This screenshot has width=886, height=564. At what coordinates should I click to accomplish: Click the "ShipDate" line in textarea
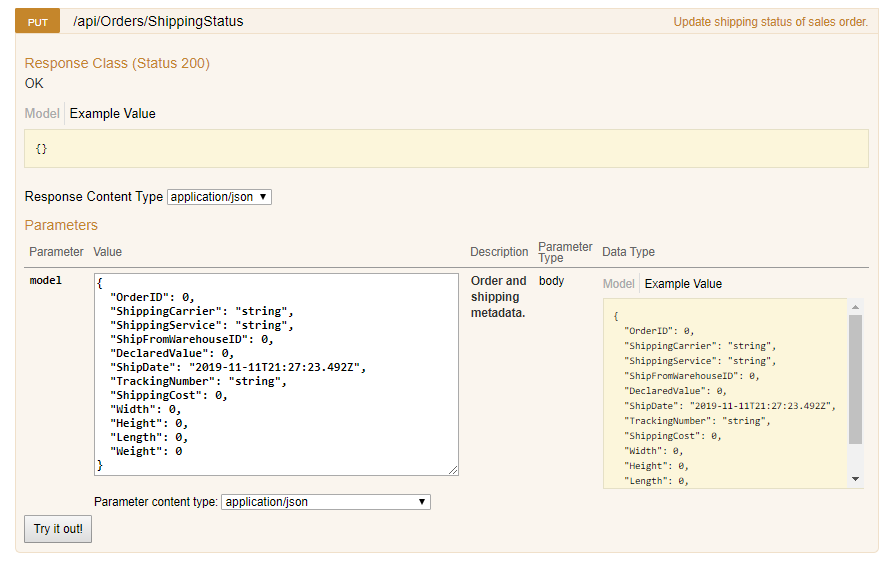pos(238,367)
